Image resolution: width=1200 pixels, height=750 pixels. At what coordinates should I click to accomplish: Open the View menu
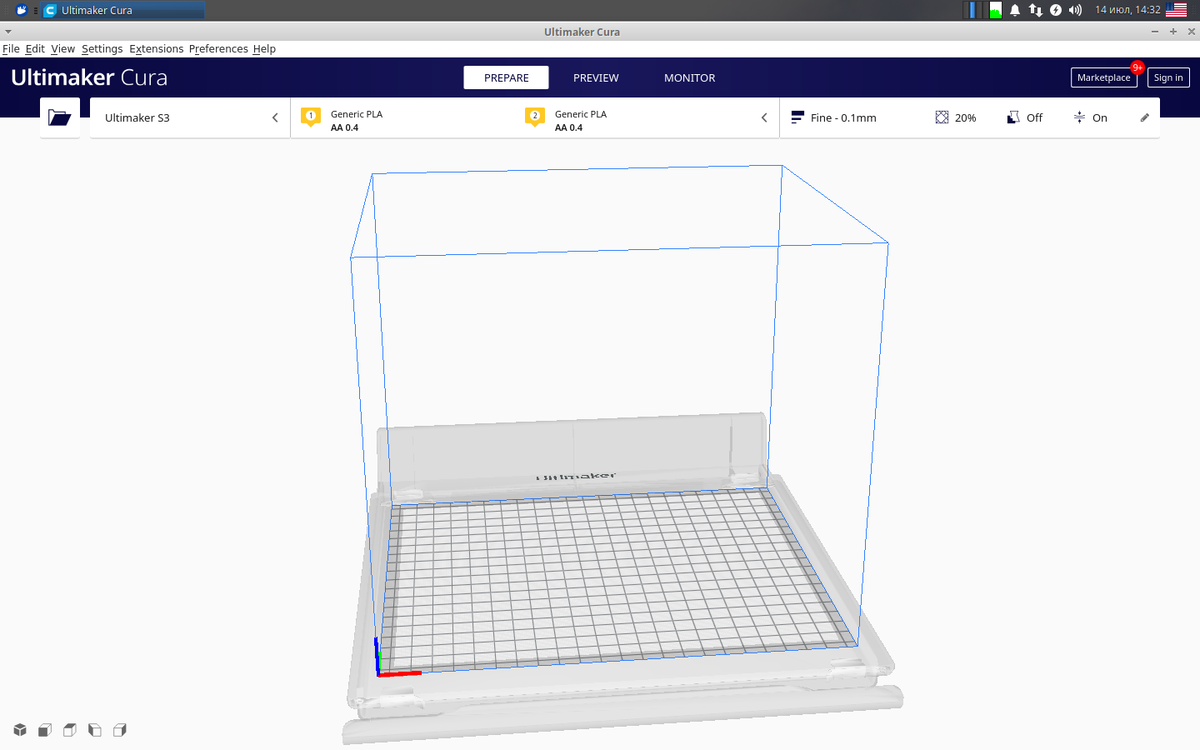(63, 49)
